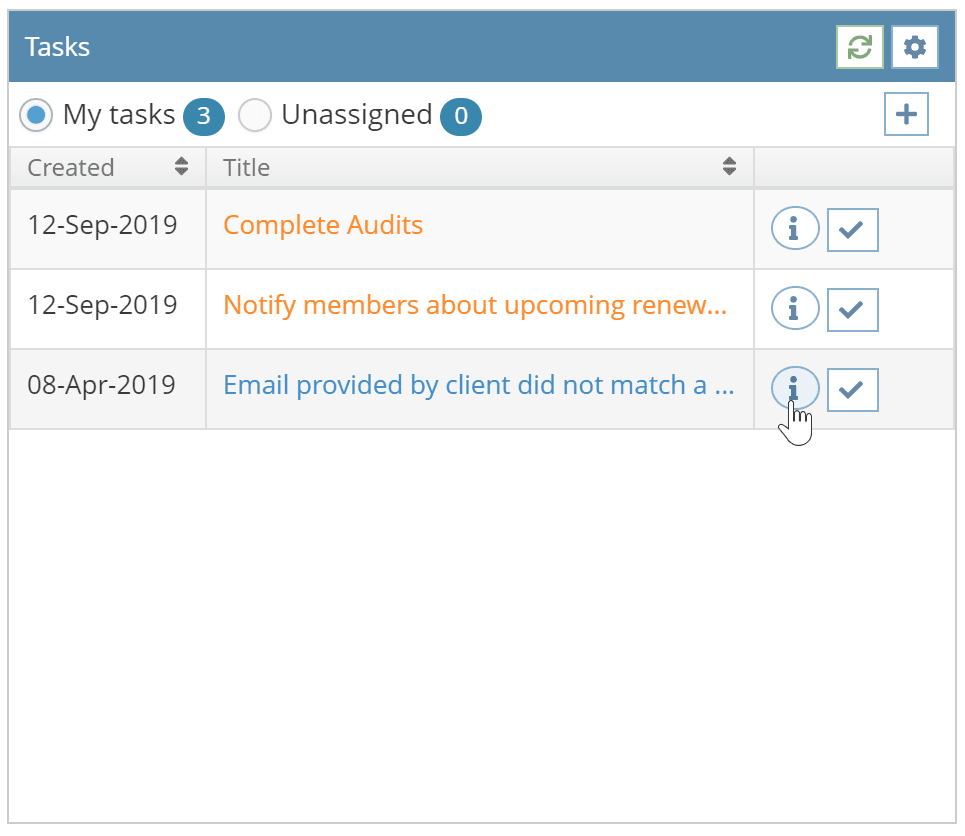Sort by the Title column arrows
Viewport: 965px width, 836px height.
(729, 166)
